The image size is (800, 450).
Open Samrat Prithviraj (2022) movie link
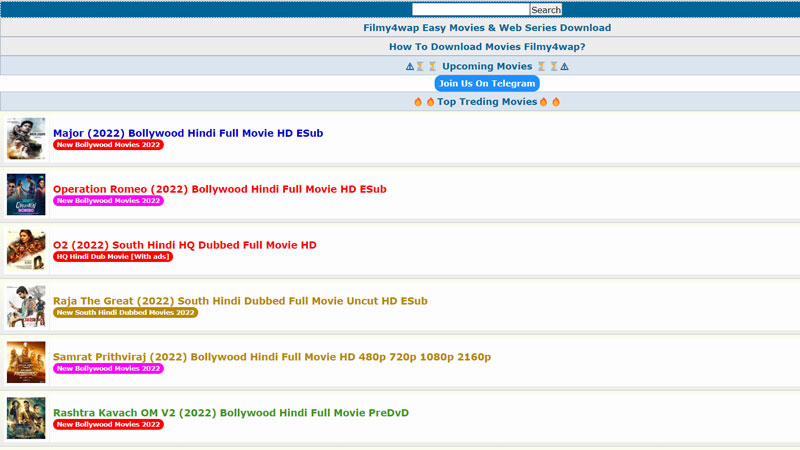(272, 357)
